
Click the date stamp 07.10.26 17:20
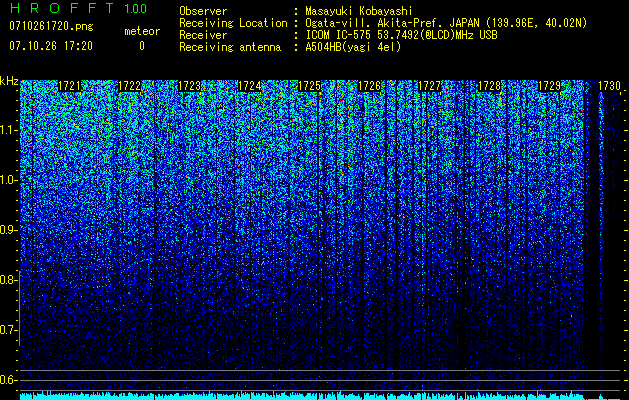pos(51,46)
